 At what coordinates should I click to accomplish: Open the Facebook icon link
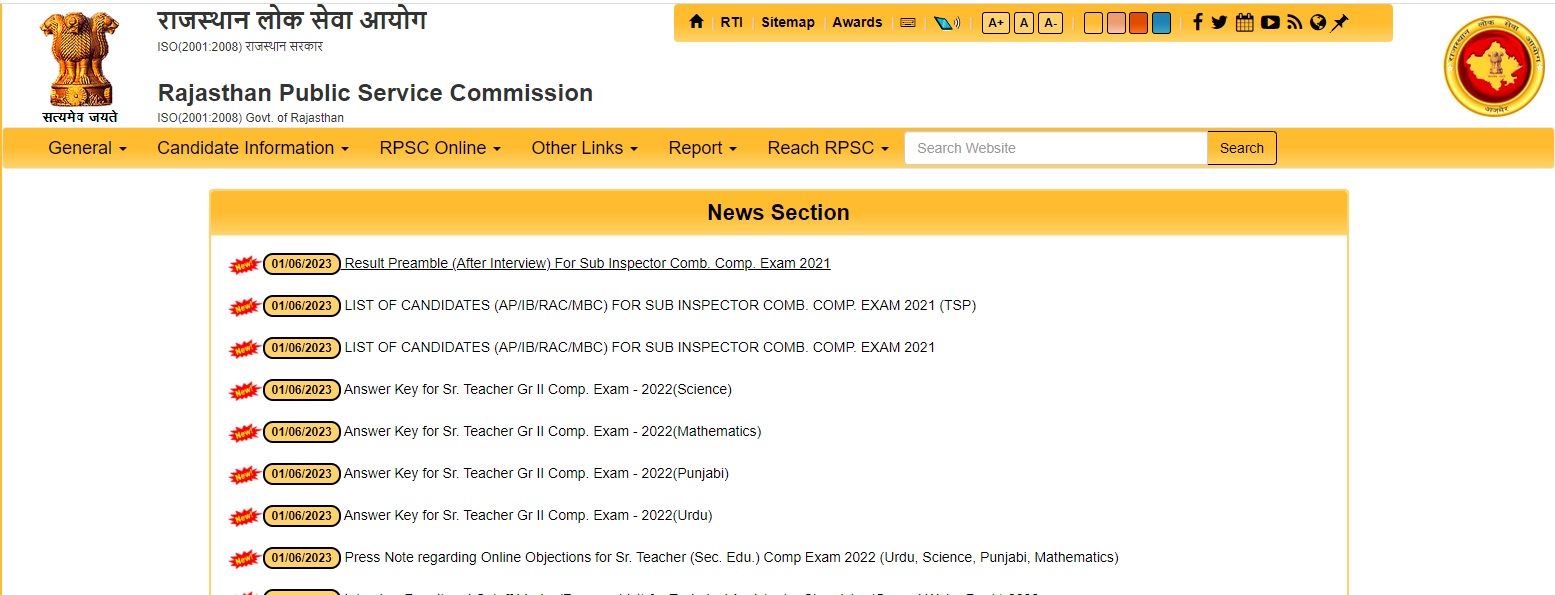pyautogui.click(x=1198, y=22)
